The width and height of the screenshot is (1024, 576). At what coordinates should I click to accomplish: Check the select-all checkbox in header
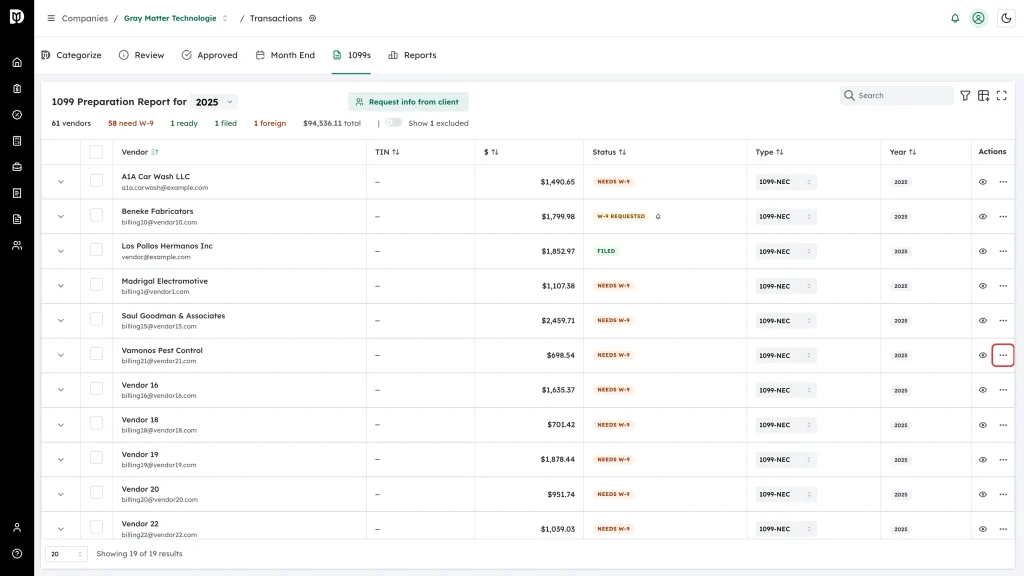[x=96, y=152]
